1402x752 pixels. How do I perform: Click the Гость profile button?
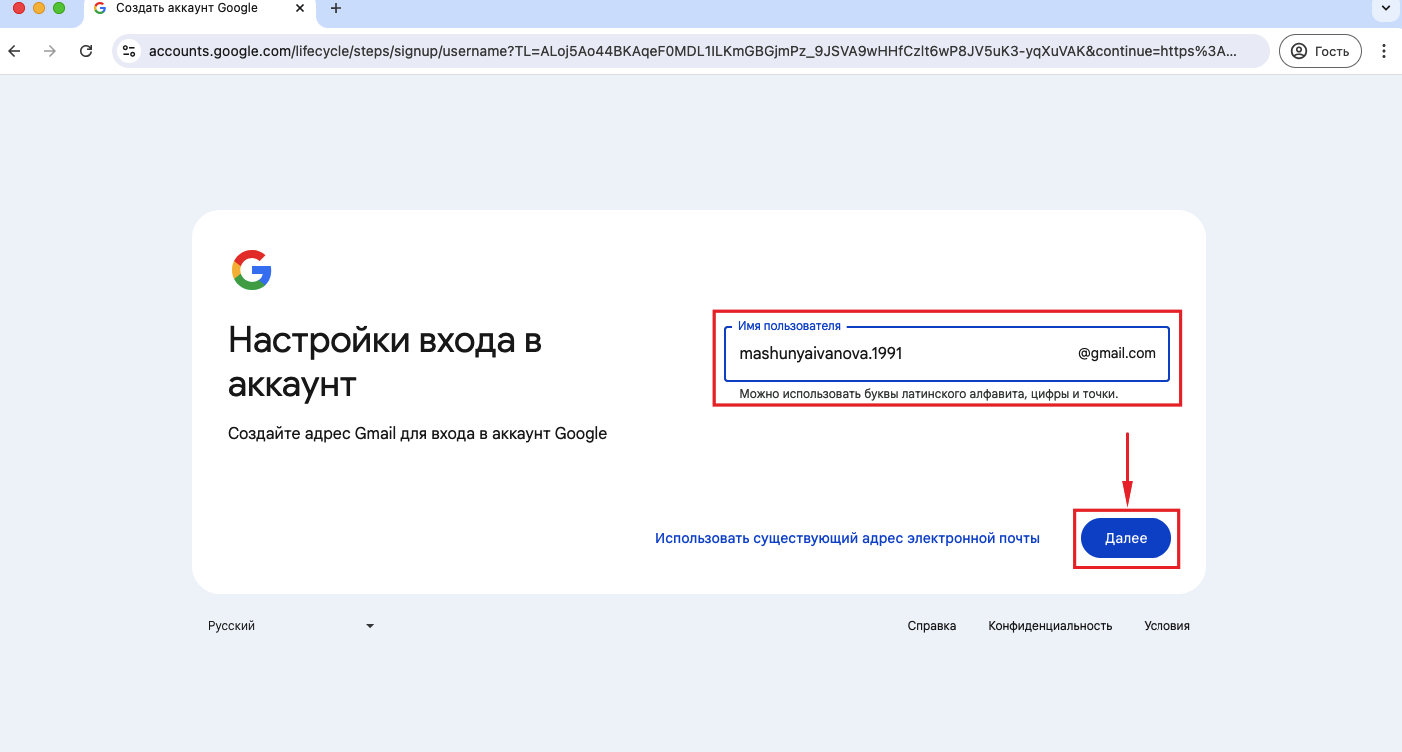coord(1320,51)
